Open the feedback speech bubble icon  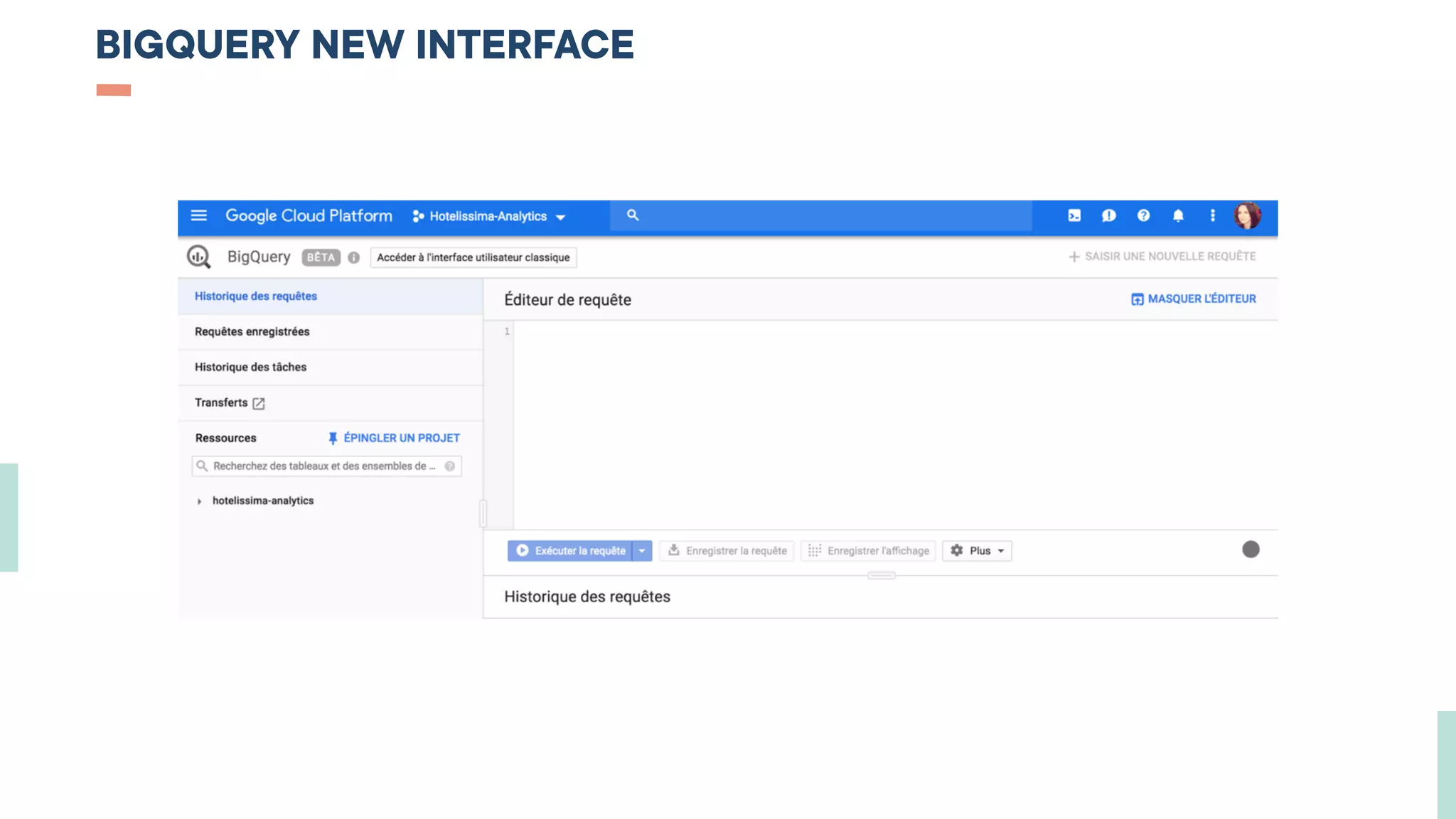[x=1108, y=215]
